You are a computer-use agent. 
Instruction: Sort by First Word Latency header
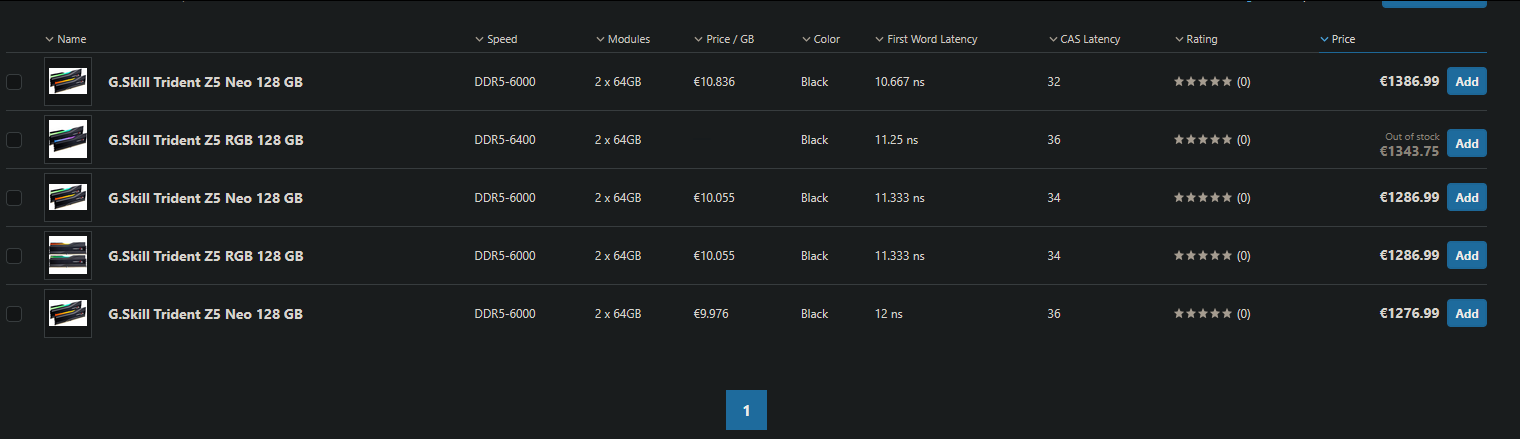pos(926,39)
